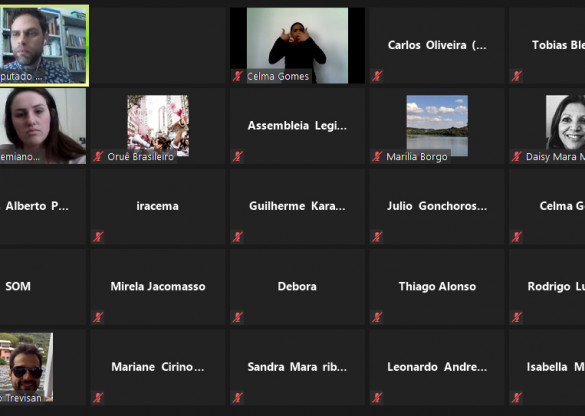
Task: Select the active speaker video with bookshelf
Action: click(44, 46)
